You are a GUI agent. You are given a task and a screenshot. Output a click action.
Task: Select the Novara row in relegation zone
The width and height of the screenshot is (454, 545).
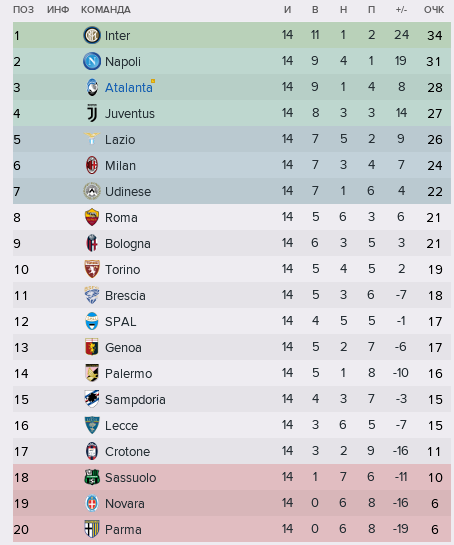click(x=232, y=503)
